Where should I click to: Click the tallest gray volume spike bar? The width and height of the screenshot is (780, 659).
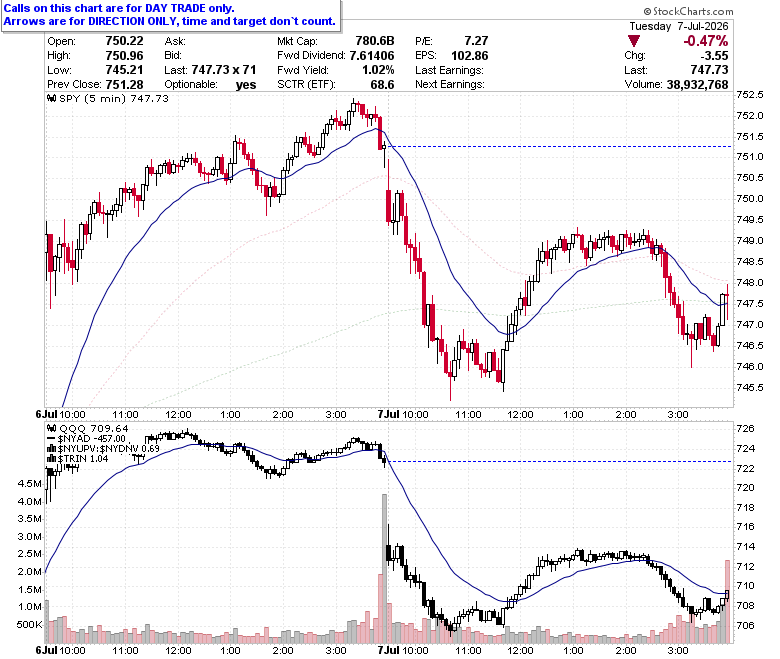pyautogui.click(x=384, y=568)
